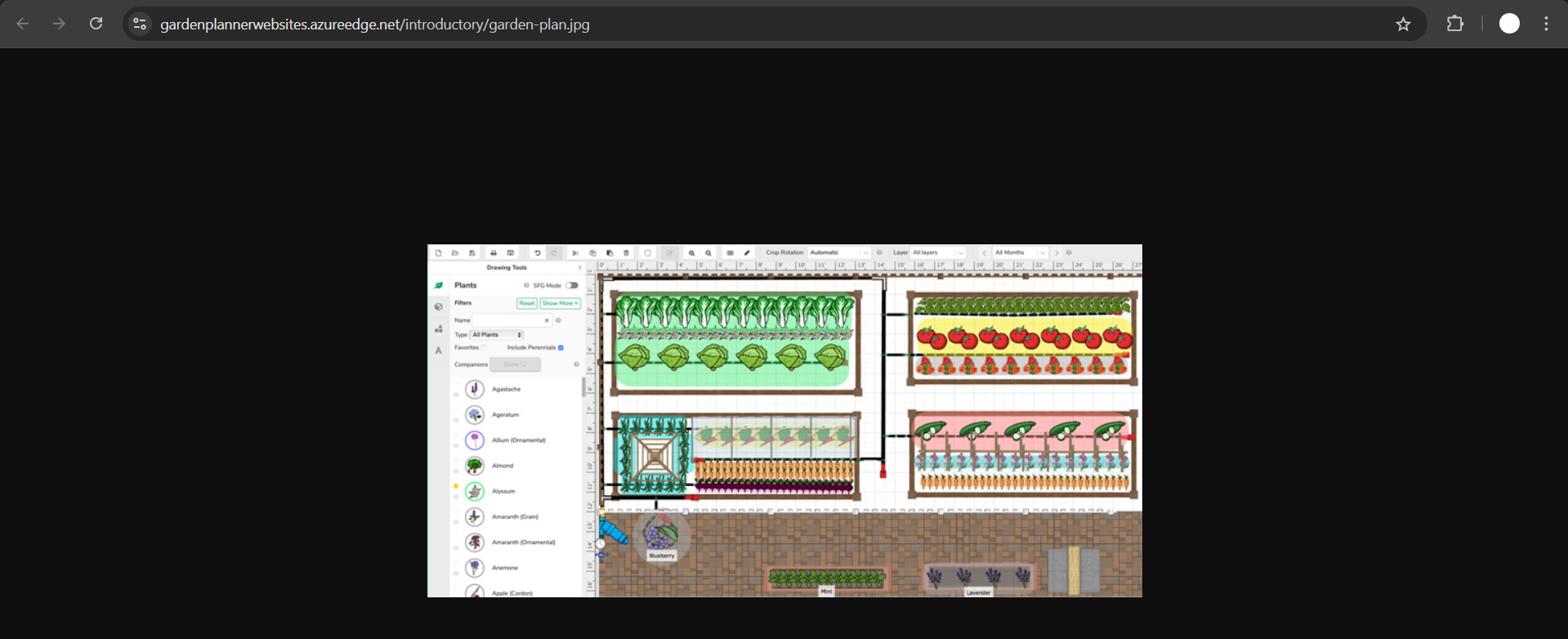Click the trash Delete icon
The image size is (1568, 639).
pyautogui.click(x=627, y=253)
